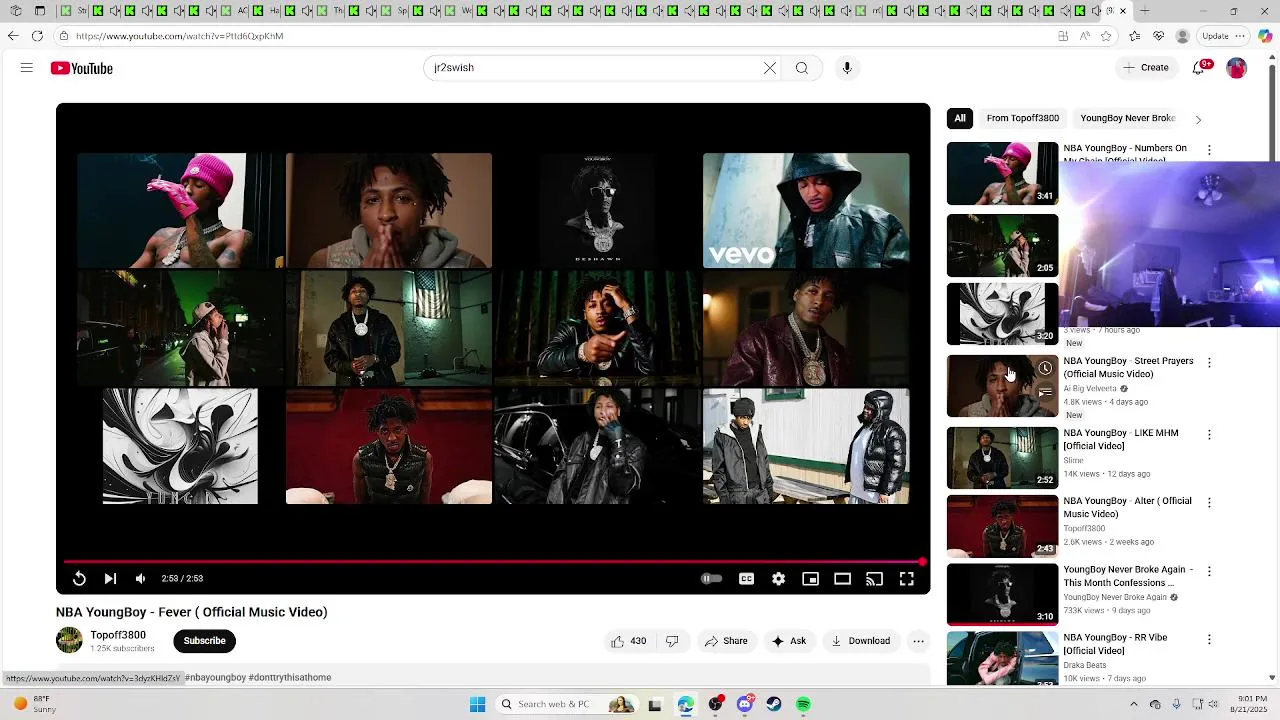The height and width of the screenshot is (720, 1280).
Task: Add page to browser favorites star
Action: pos(1106,36)
